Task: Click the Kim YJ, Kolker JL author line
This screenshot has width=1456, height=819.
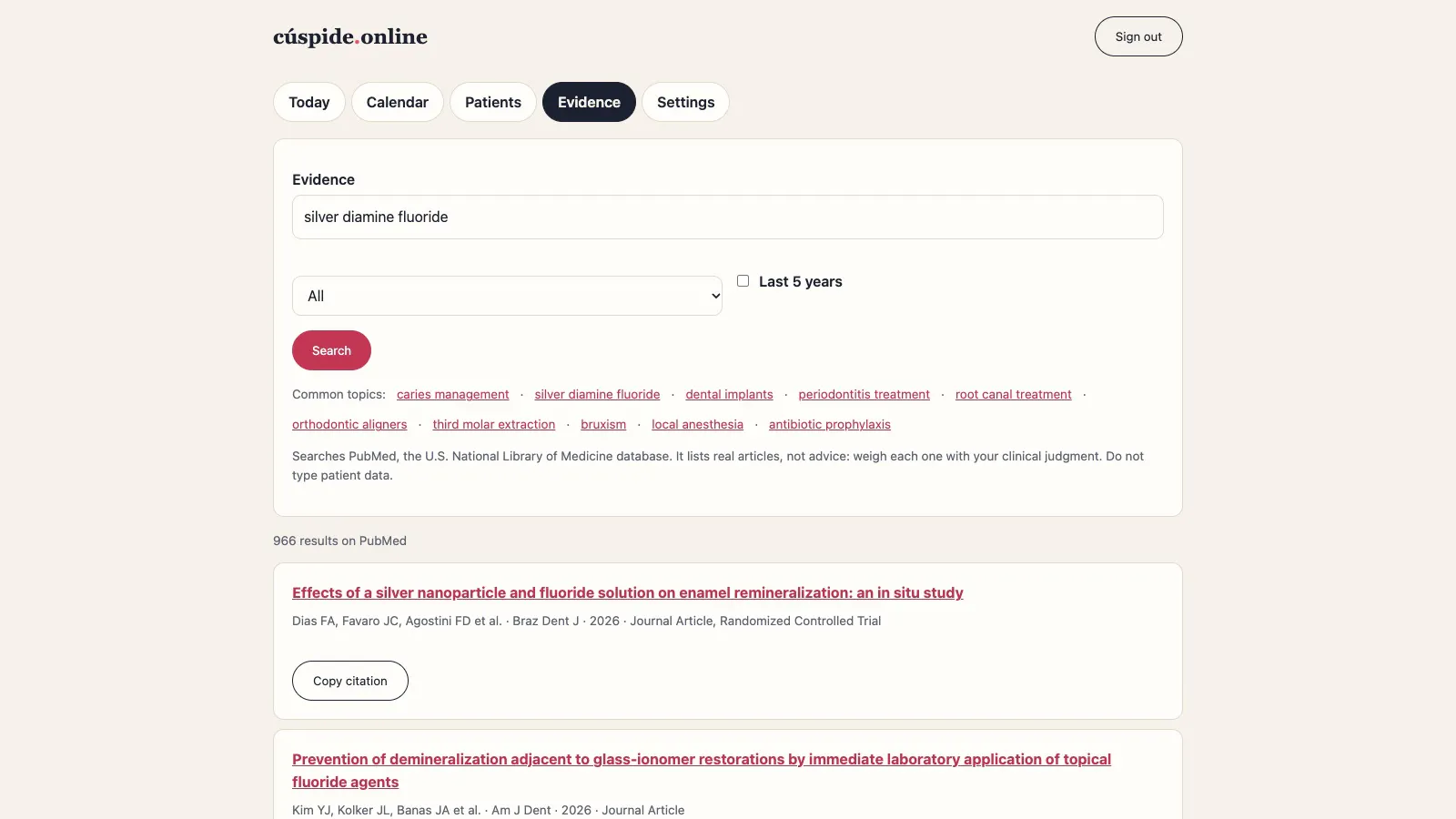Action: (x=489, y=810)
